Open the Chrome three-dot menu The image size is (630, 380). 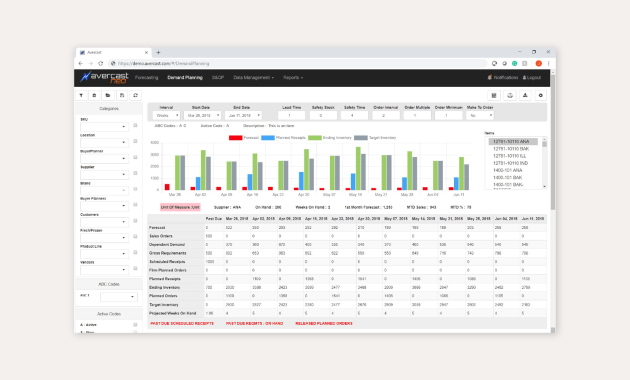tap(548, 63)
